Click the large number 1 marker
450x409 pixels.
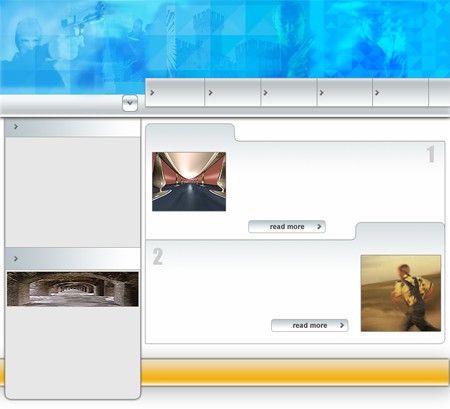[x=431, y=154]
